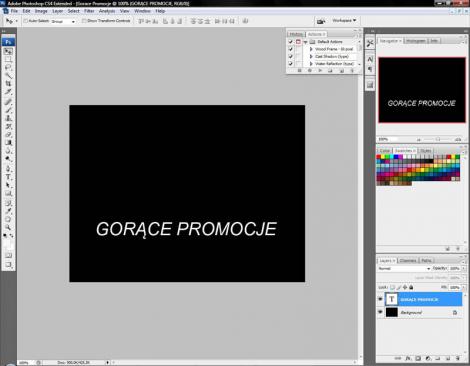Select the Move tool in toolbox
This screenshot has height=366, width=470.
tap(8, 51)
